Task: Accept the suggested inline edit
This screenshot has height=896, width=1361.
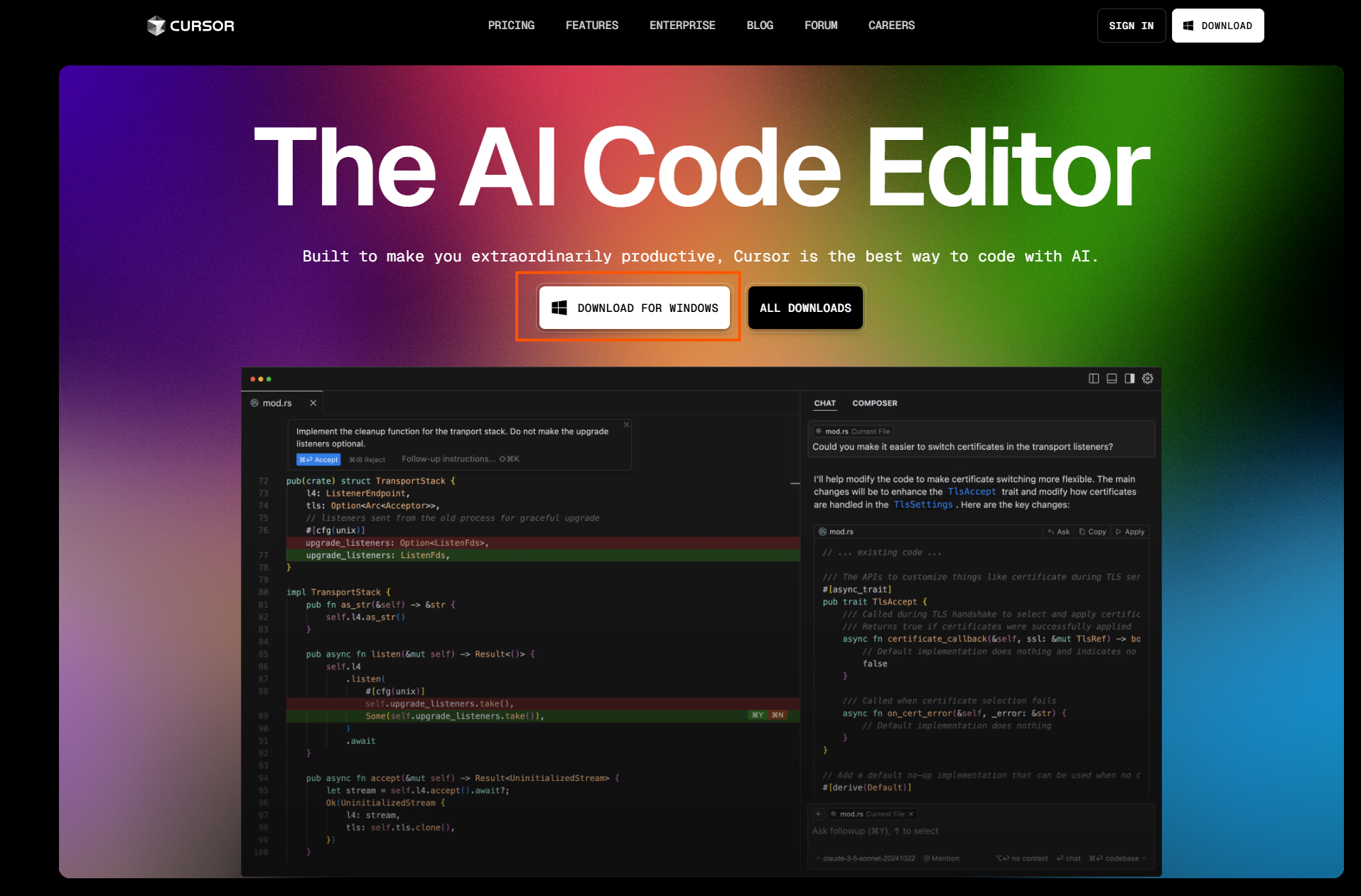Action: coord(318,460)
